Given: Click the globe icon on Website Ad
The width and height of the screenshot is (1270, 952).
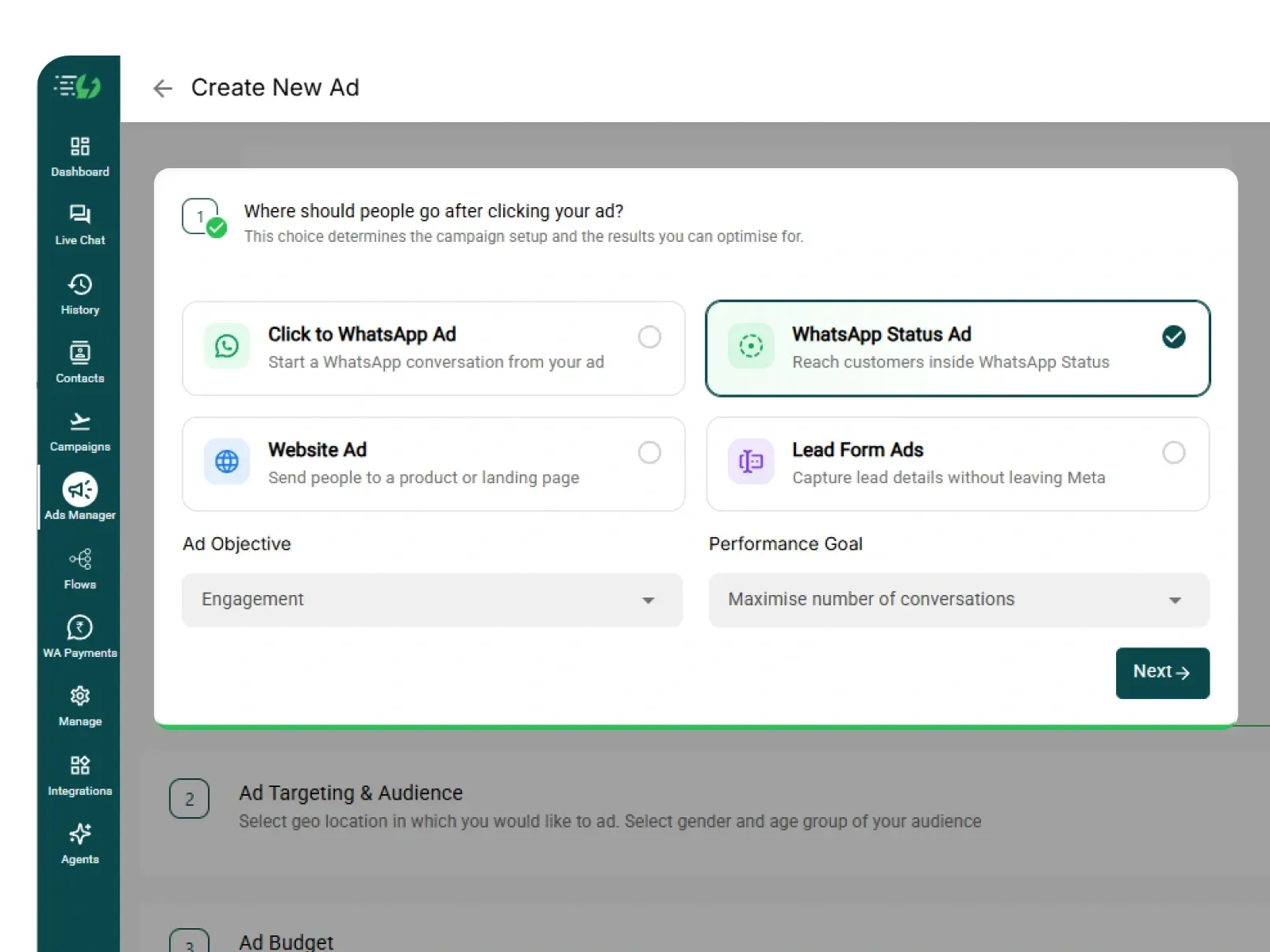Looking at the screenshot, I should tap(227, 462).
